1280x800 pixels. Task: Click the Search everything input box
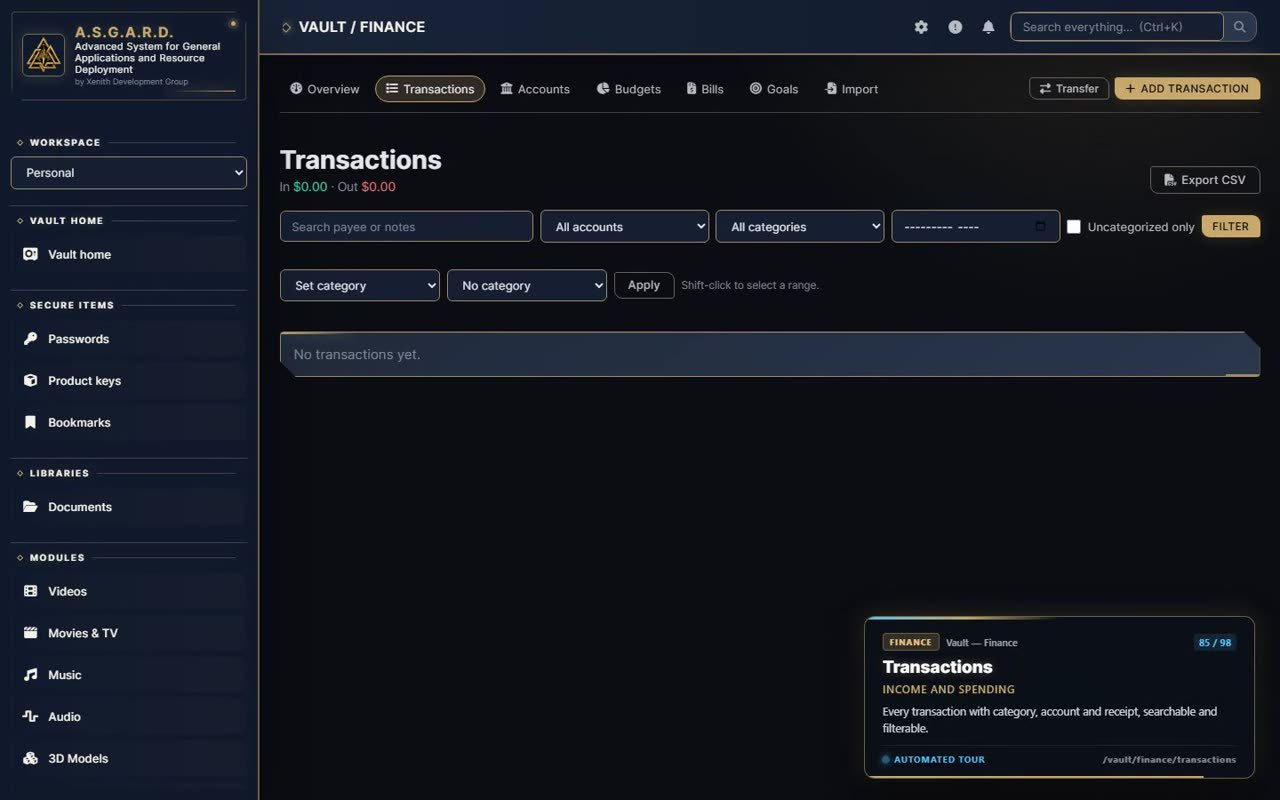pos(1117,27)
